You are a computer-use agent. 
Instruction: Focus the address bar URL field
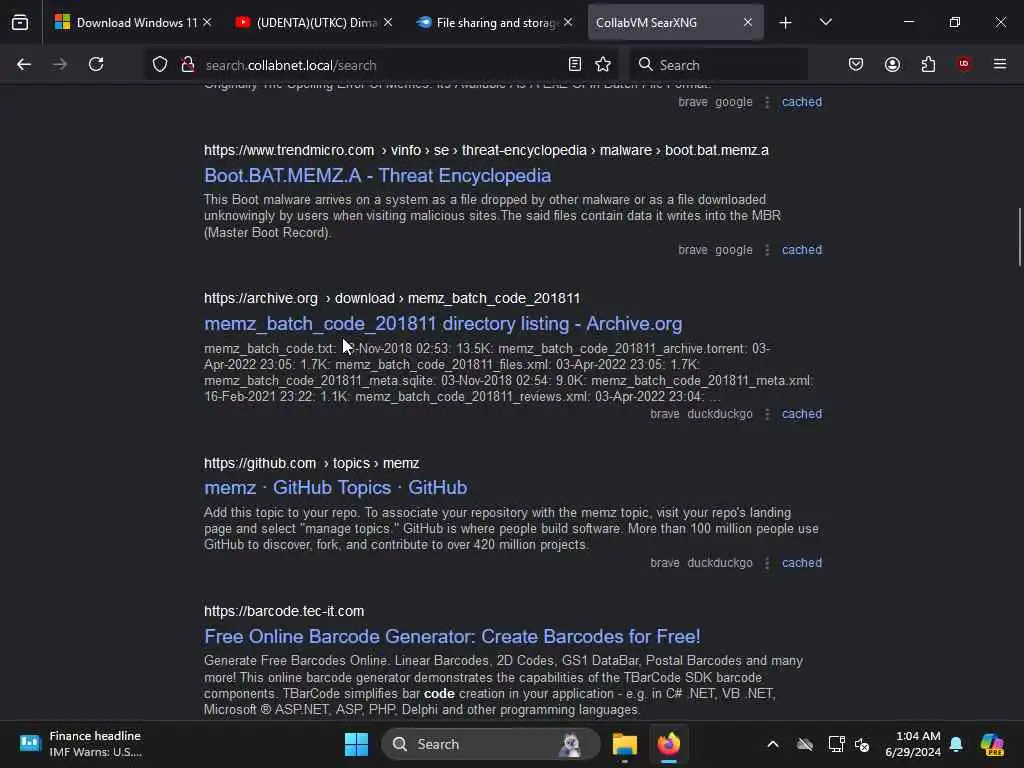pyautogui.click(x=381, y=65)
